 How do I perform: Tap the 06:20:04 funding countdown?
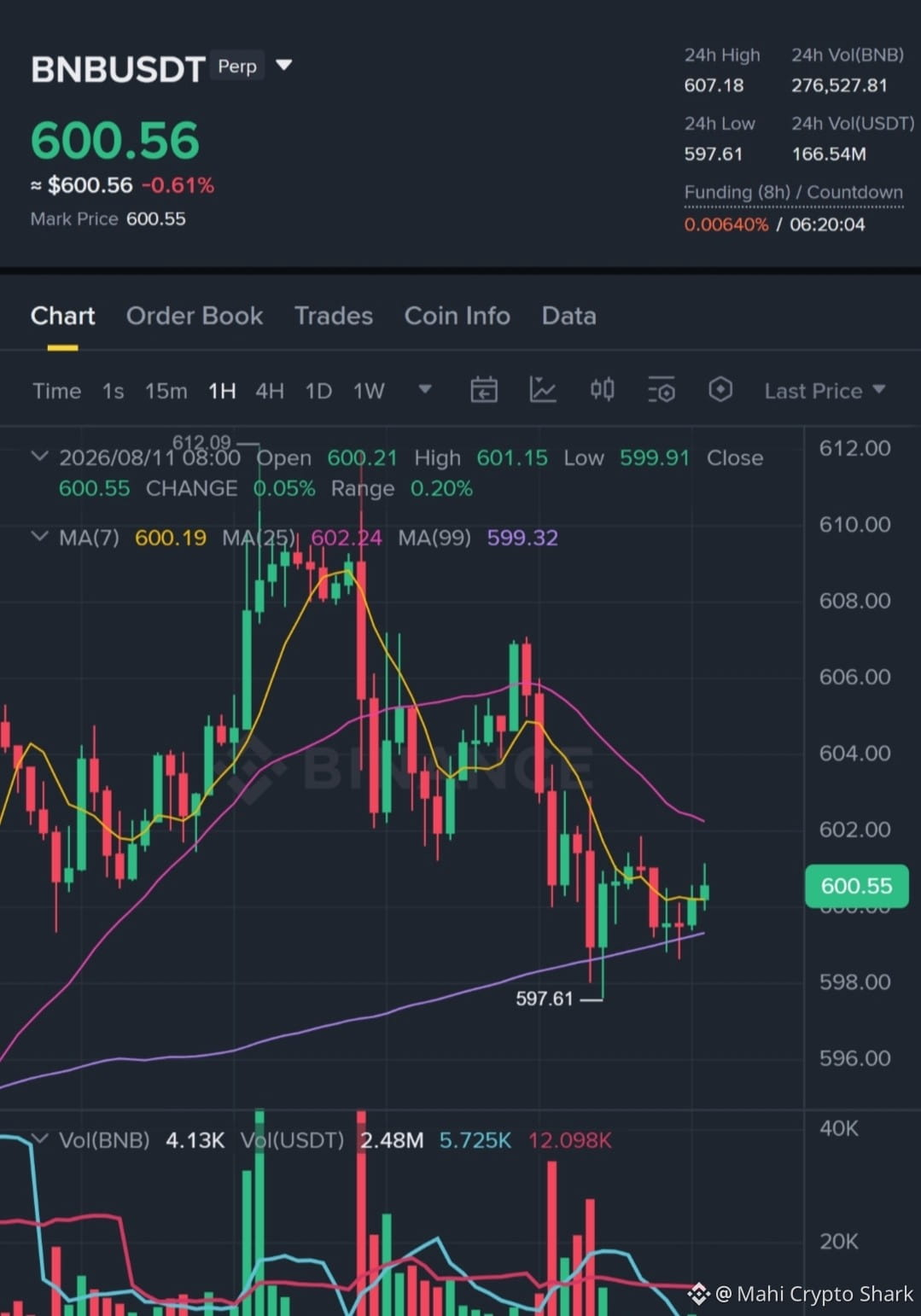827,224
